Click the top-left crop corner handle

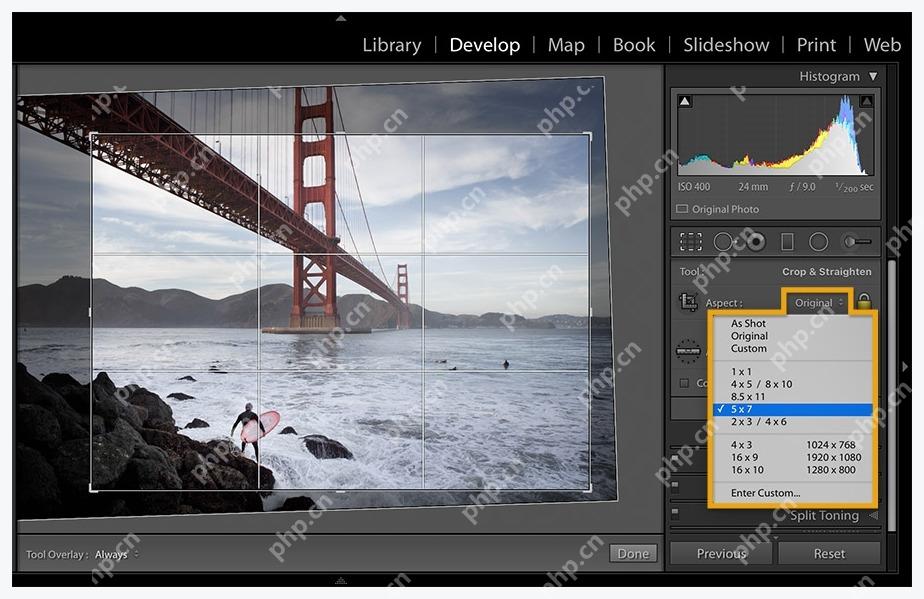coord(92,135)
